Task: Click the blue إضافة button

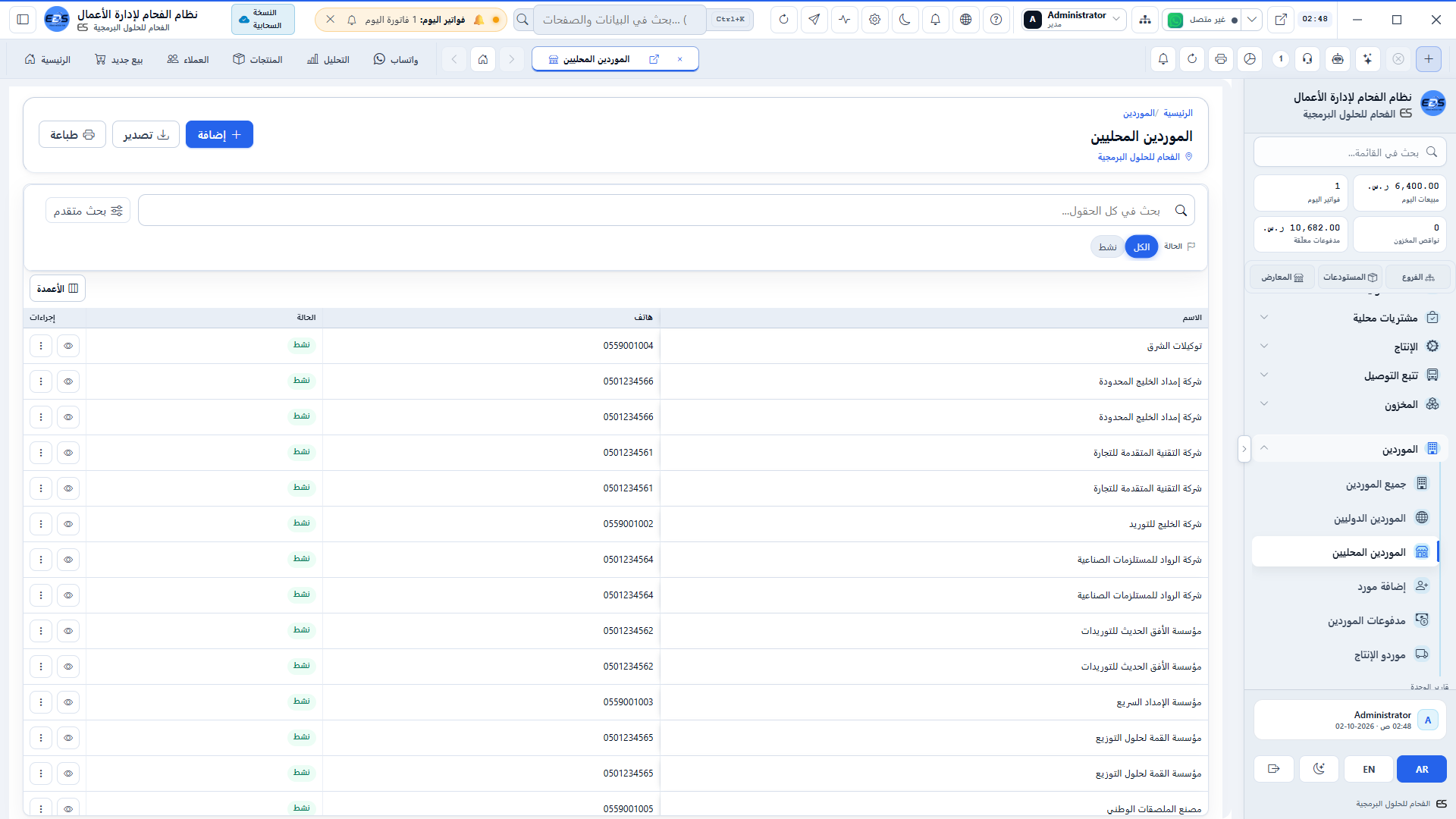Action: pos(219,135)
